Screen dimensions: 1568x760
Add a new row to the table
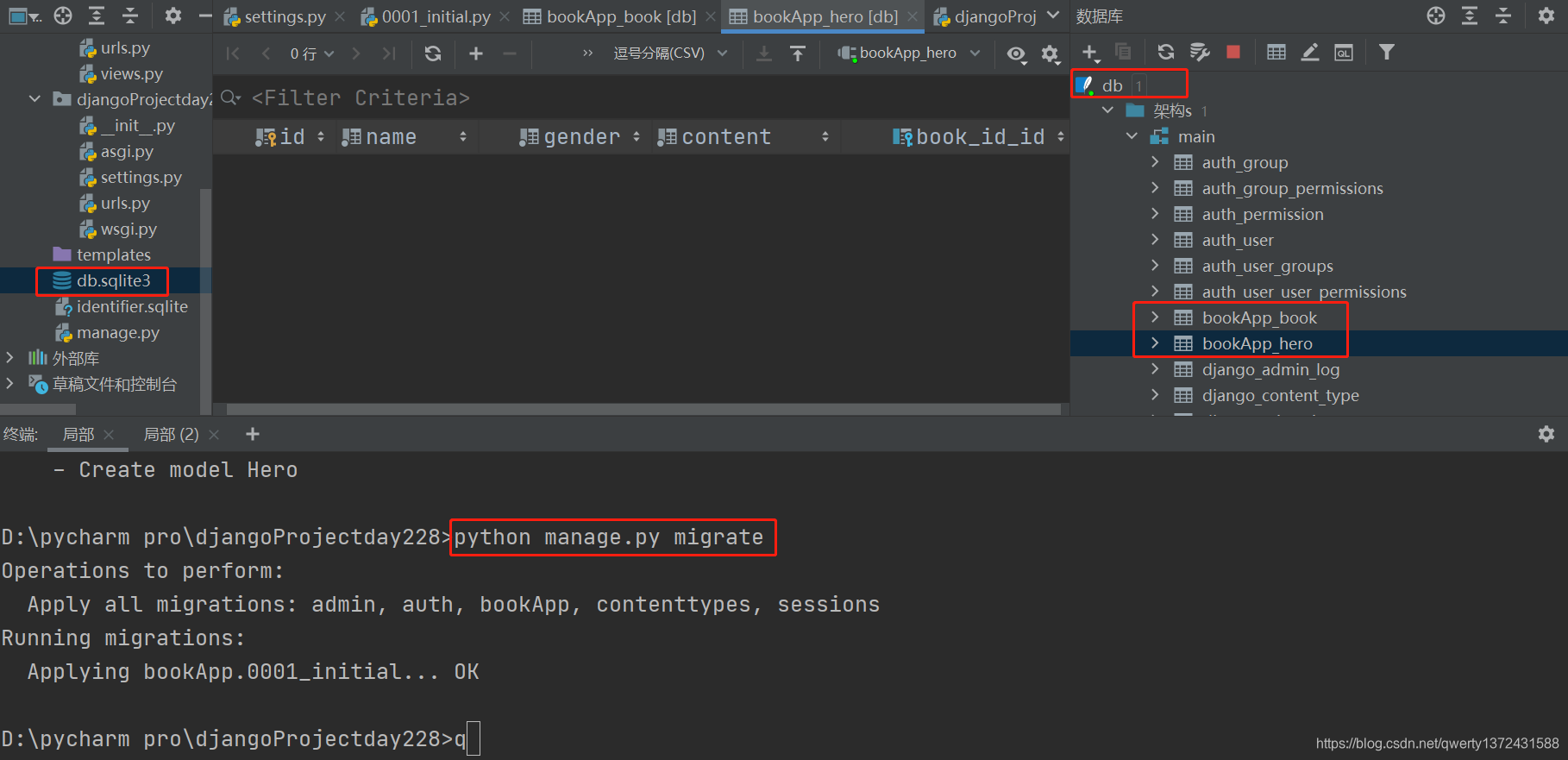(475, 53)
